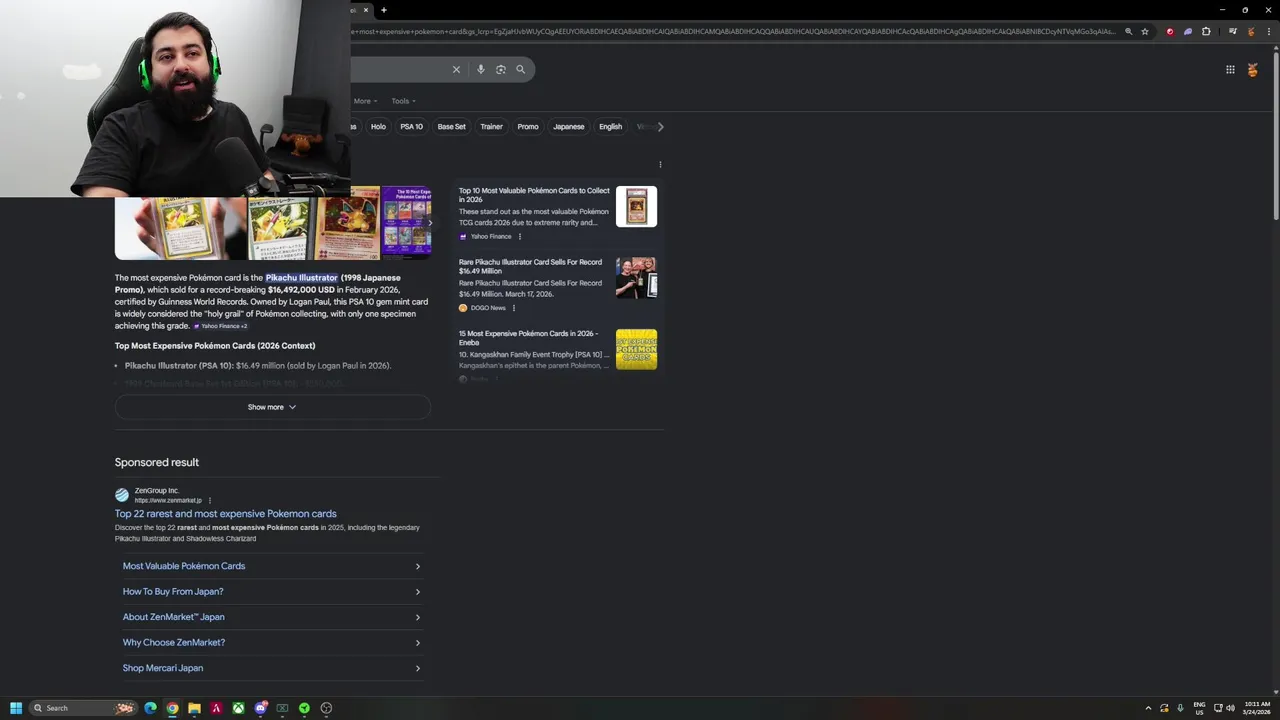This screenshot has width=1280, height=720.
Task: Open AI overview three-dot options
Action: (x=660, y=164)
